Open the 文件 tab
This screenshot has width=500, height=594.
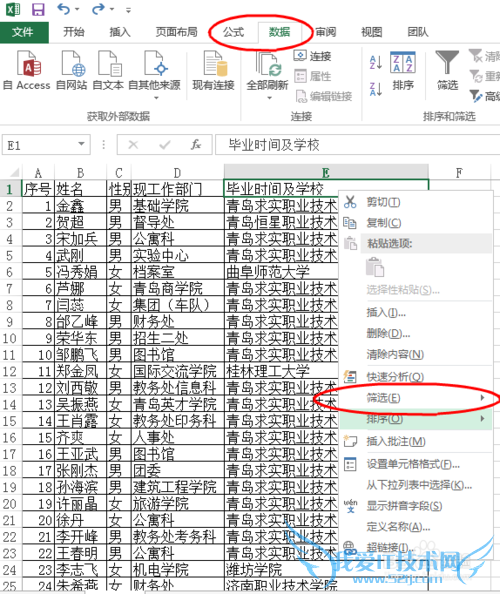point(23,32)
